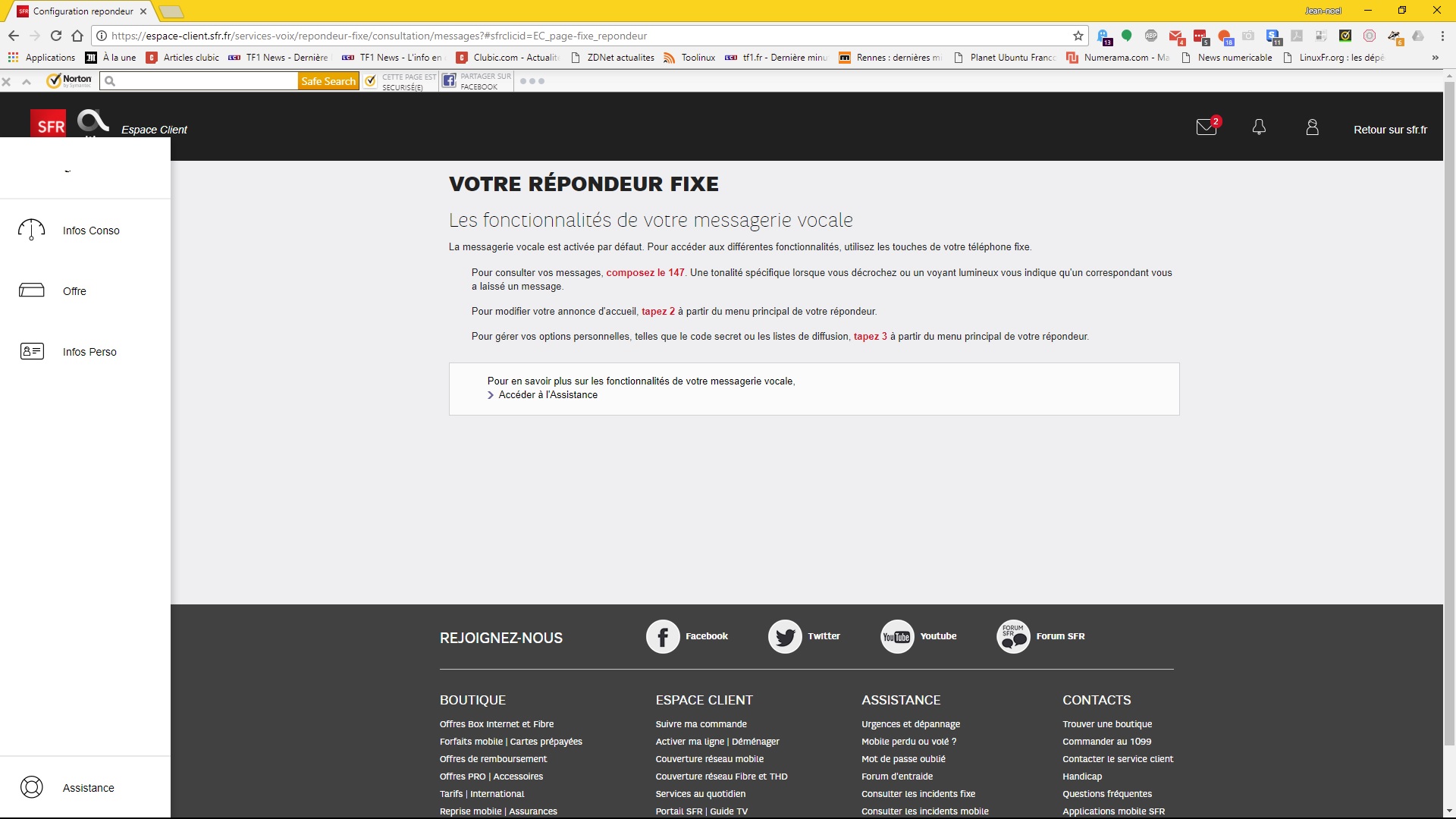Open Infos Conso gauge icon in sidebar
Viewport: 1456px width, 819px height.
pyautogui.click(x=31, y=230)
